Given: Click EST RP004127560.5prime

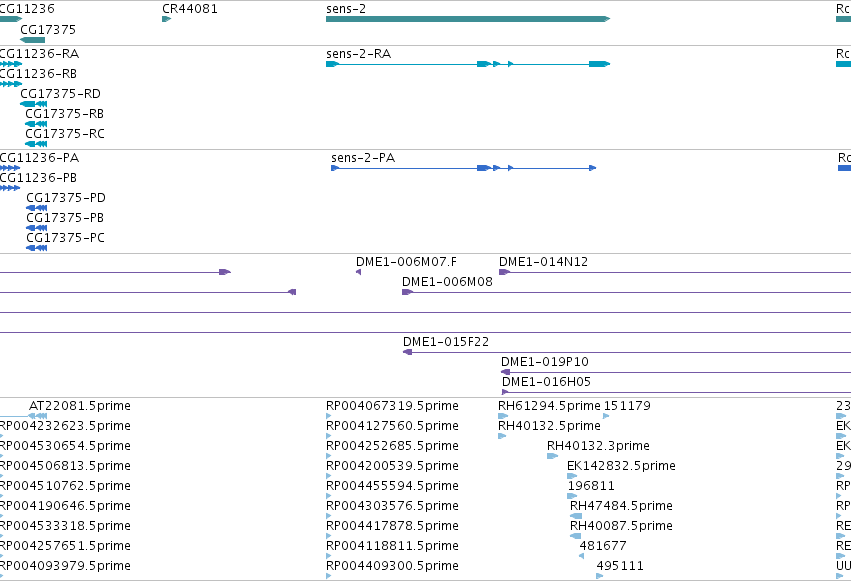Looking at the screenshot, I should click(x=392, y=426).
